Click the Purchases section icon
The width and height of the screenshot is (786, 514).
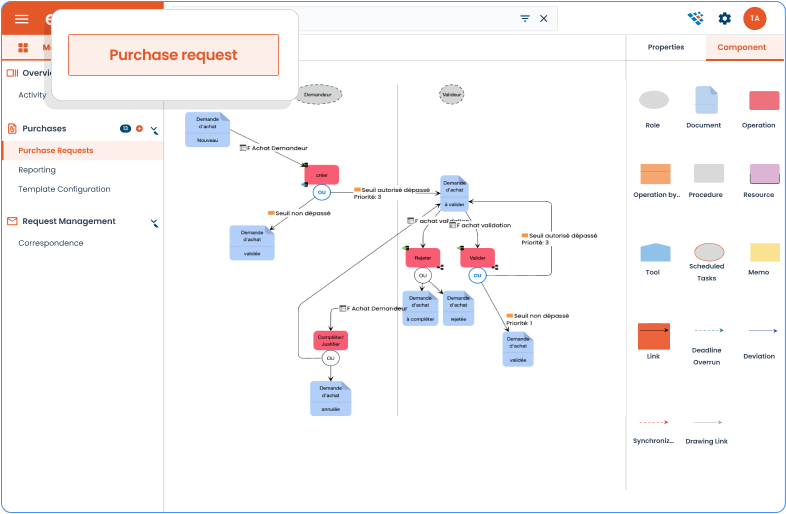(12, 129)
